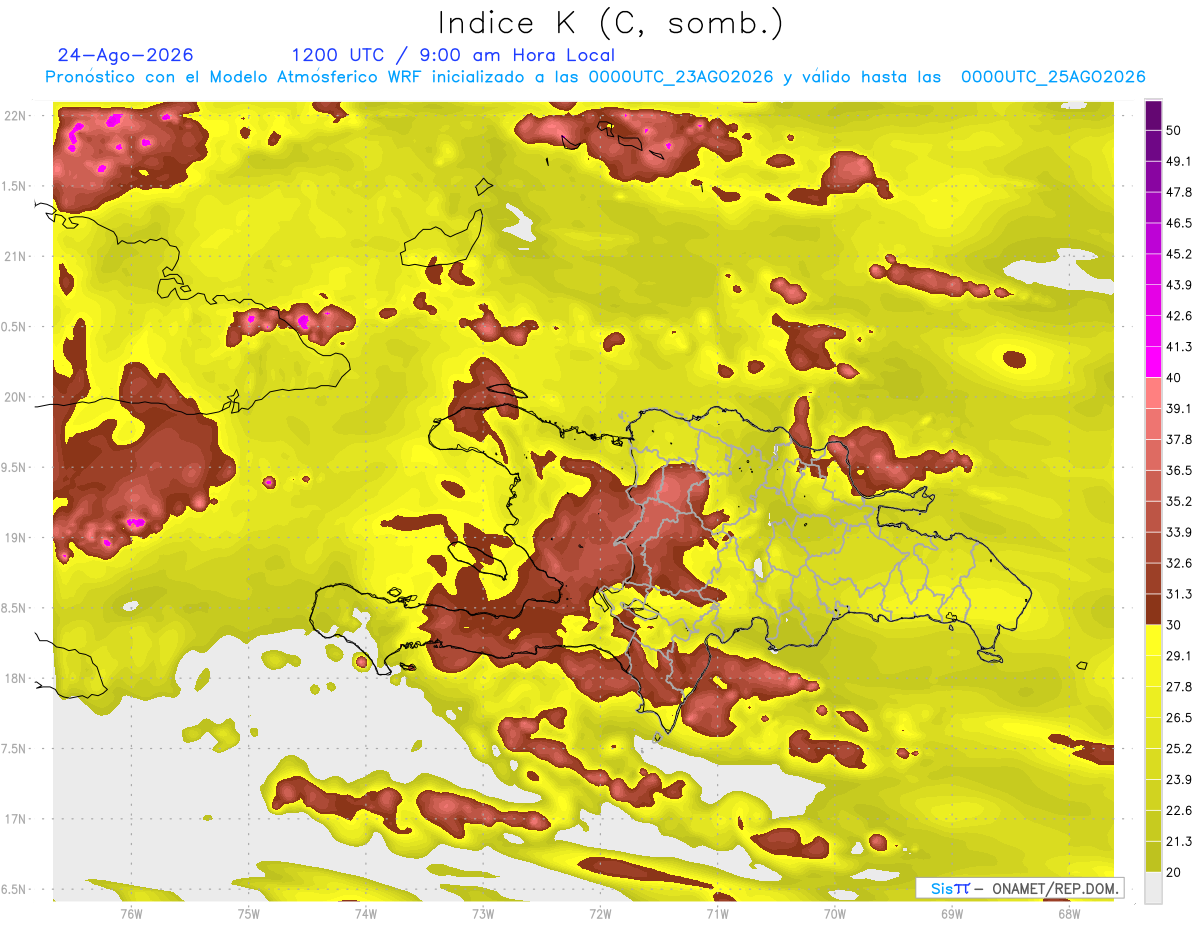Click the colorbar value "49.1"
1200x927 pixels.
(x=1178, y=161)
